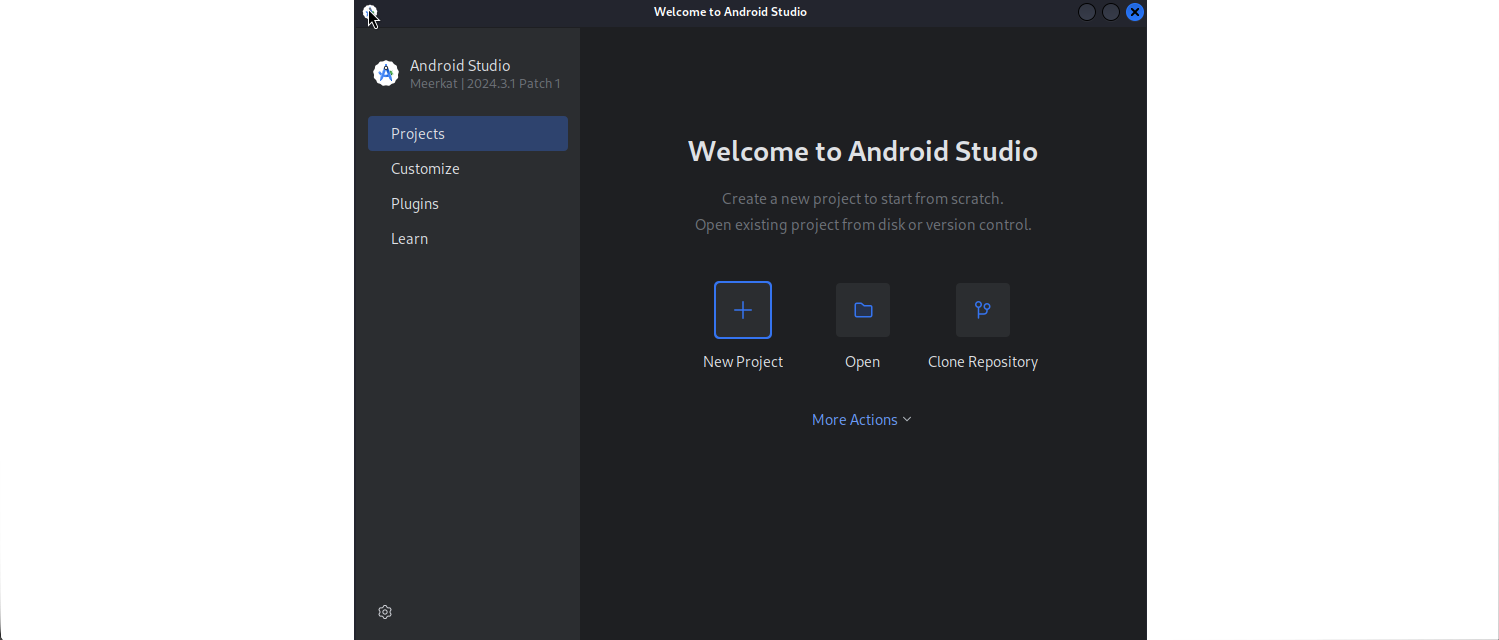Click the title bar text 'Welcome to Android Studio'
Viewport: 1499px width, 640px height.
pyautogui.click(x=730, y=12)
